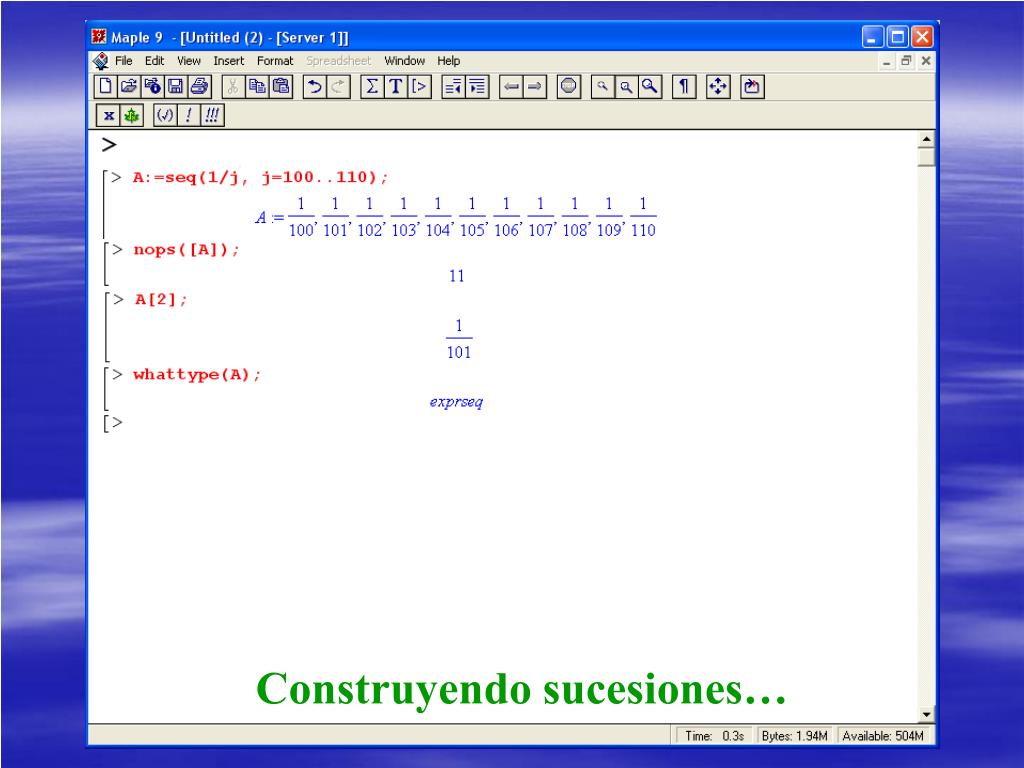Screen dimensions: 1024x768
Task: Set zoom to the smallest magnifier level
Action: [x=602, y=86]
